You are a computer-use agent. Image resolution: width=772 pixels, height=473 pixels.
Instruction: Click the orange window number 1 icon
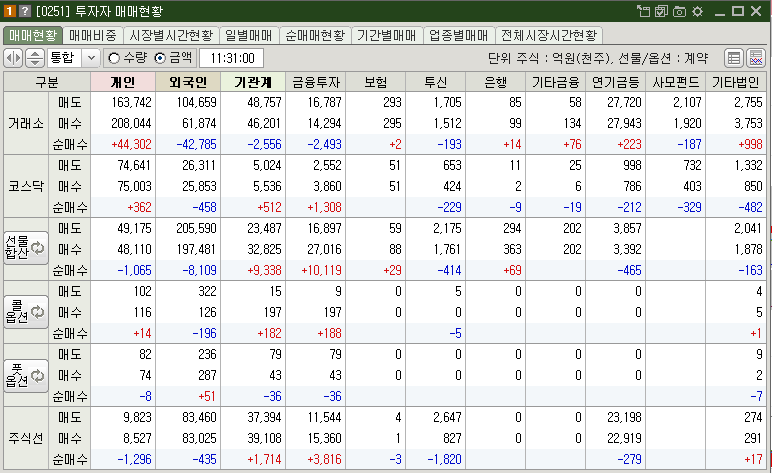point(10,11)
